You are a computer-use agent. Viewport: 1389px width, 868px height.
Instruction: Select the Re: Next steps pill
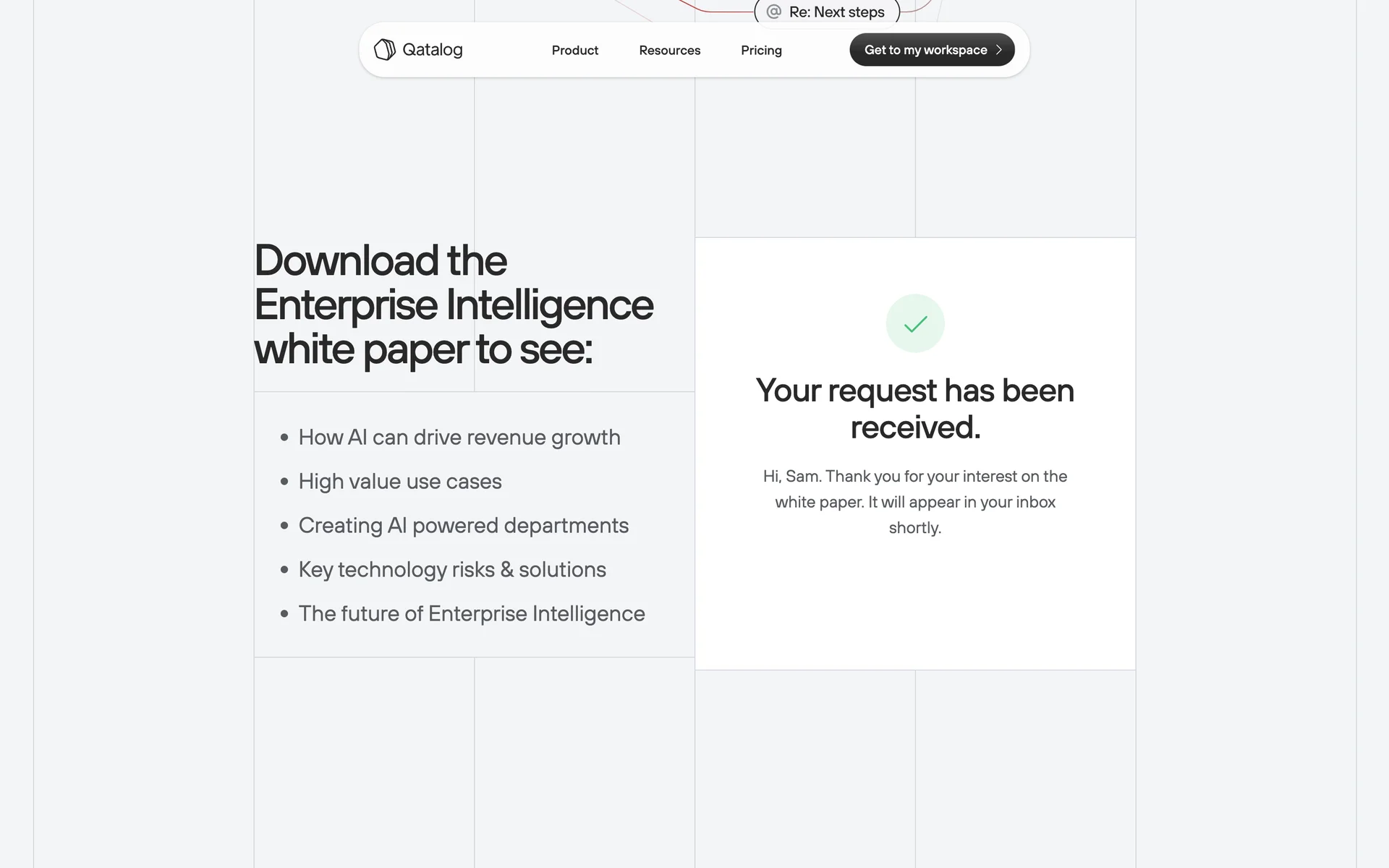836,12
